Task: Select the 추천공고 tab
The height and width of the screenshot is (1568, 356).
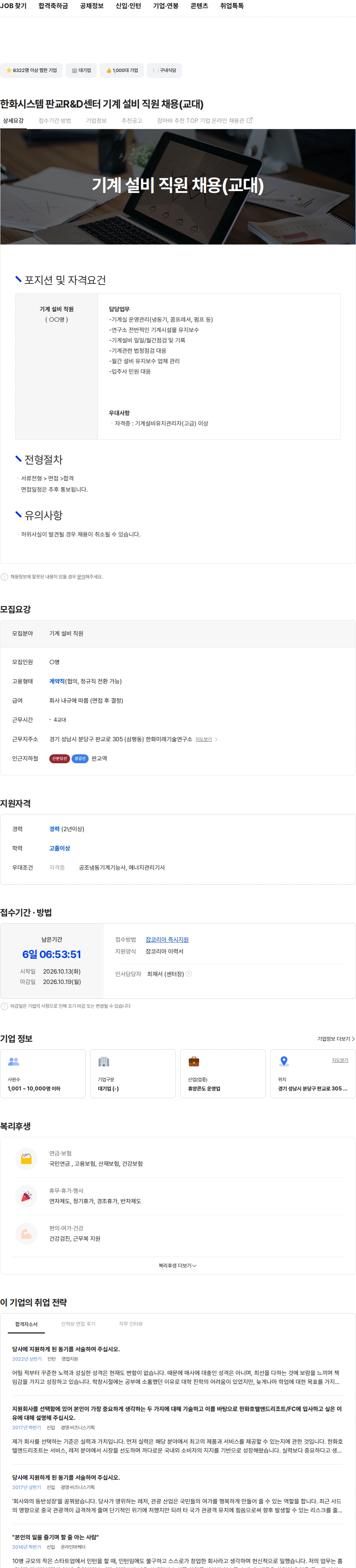Action: point(131,121)
